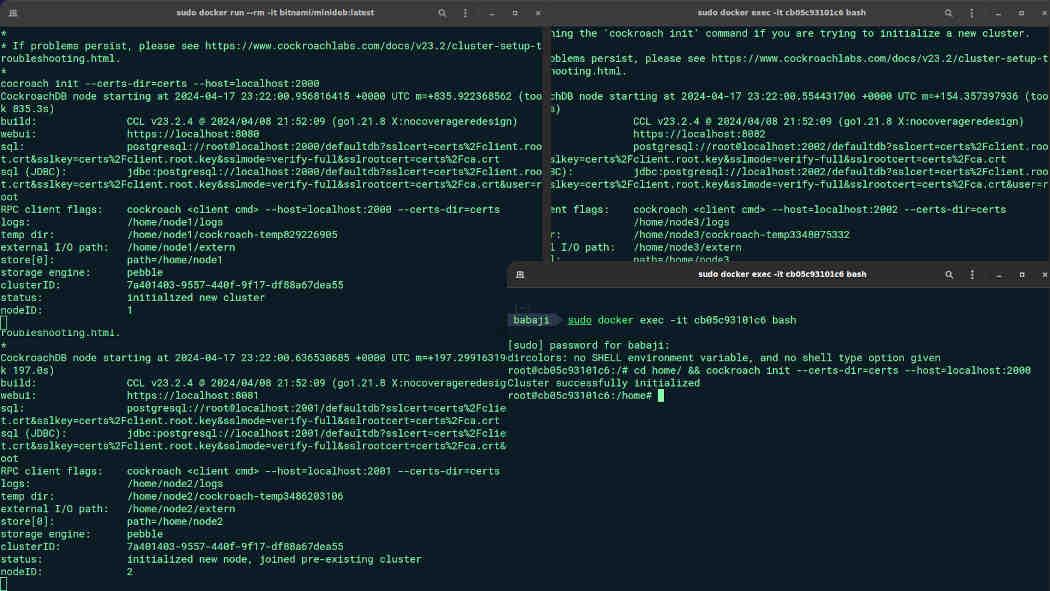This screenshot has width=1050, height=591.
Task: Click the '[sudo] password for babaji:' line
Action: click(x=589, y=345)
